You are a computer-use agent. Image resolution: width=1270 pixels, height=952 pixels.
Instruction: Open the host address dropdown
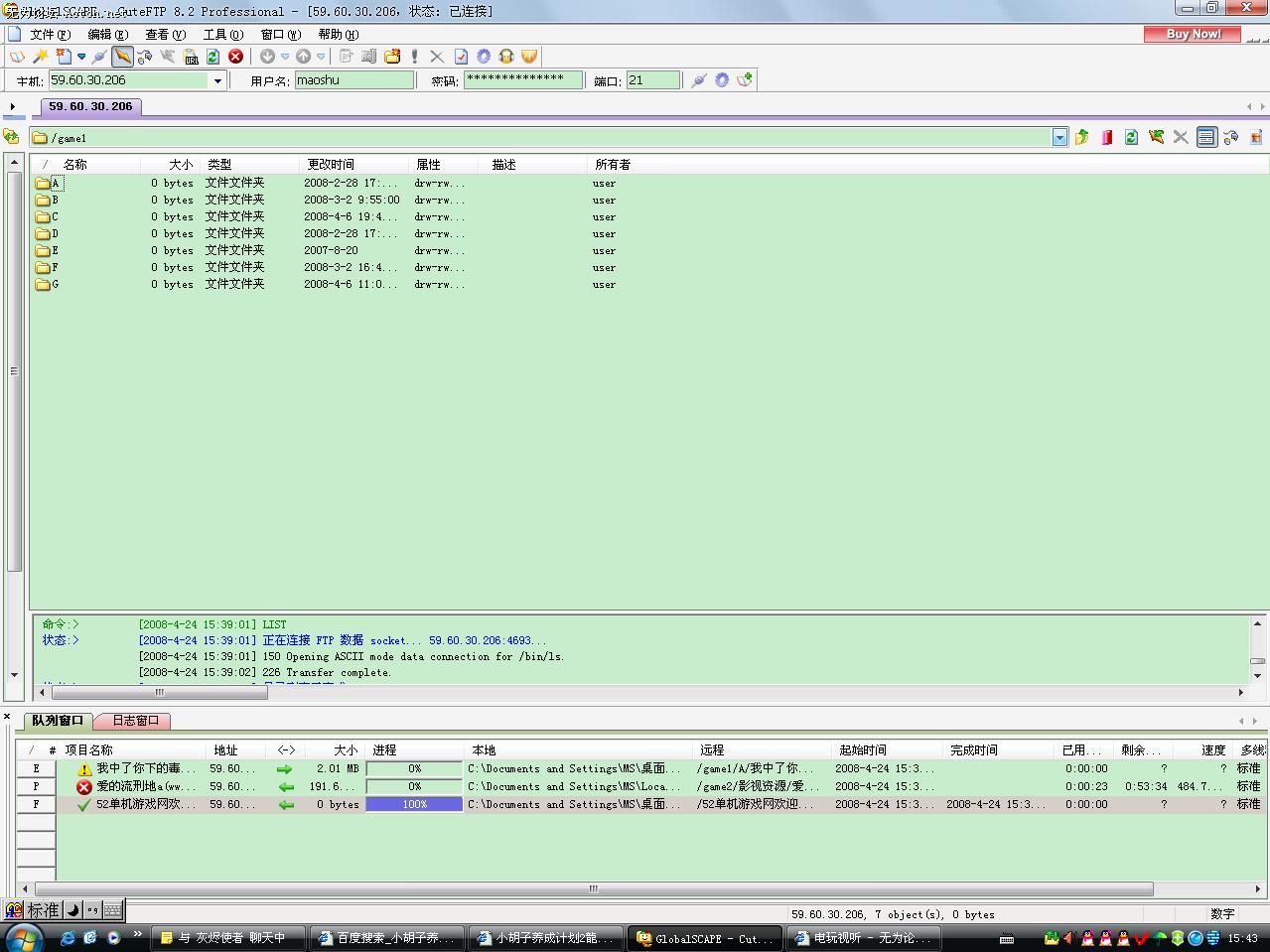pos(217,80)
